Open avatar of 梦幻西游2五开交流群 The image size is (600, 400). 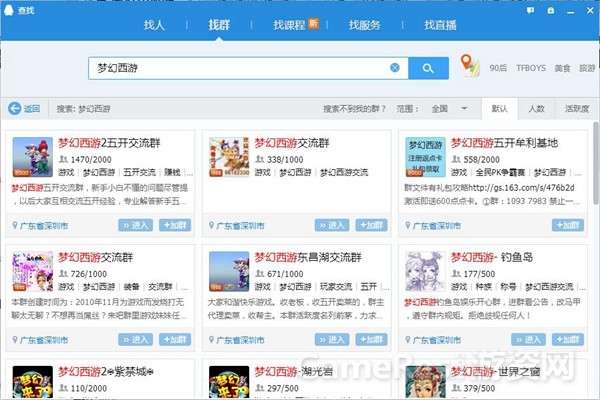(x=33, y=157)
